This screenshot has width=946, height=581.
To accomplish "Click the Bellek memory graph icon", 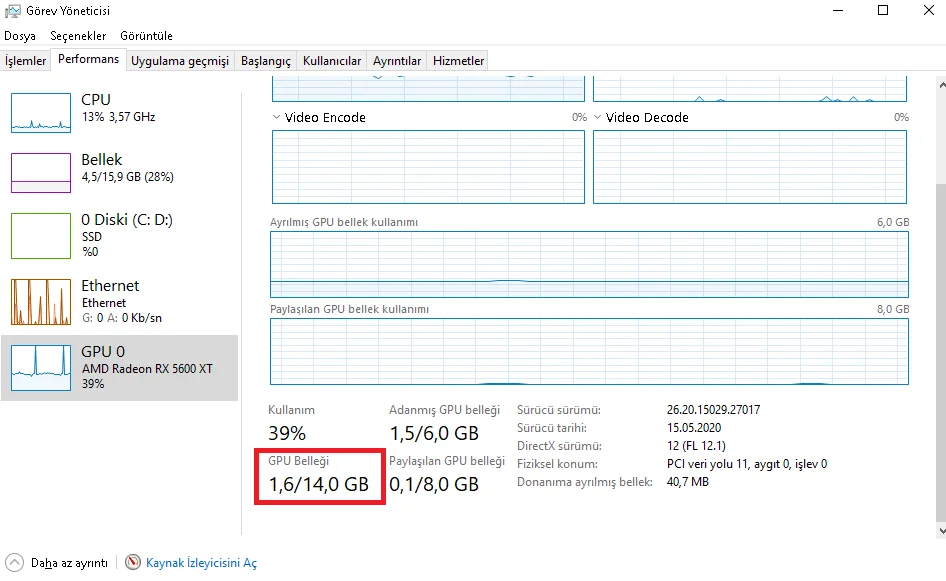I will pyautogui.click(x=41, y=172).
